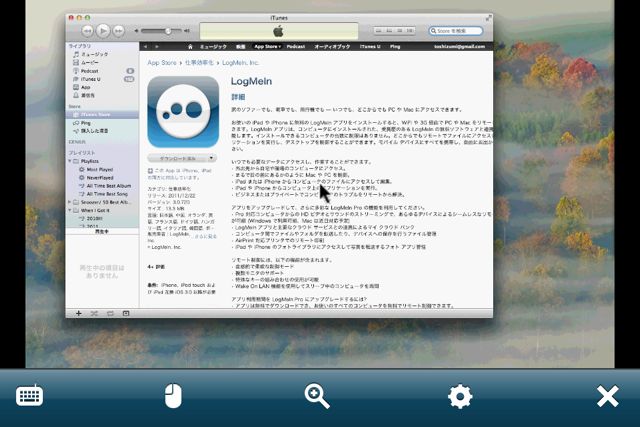Toggle repeat in iTunes bottom bar
The image size is (640, 427).
(110, 314)
